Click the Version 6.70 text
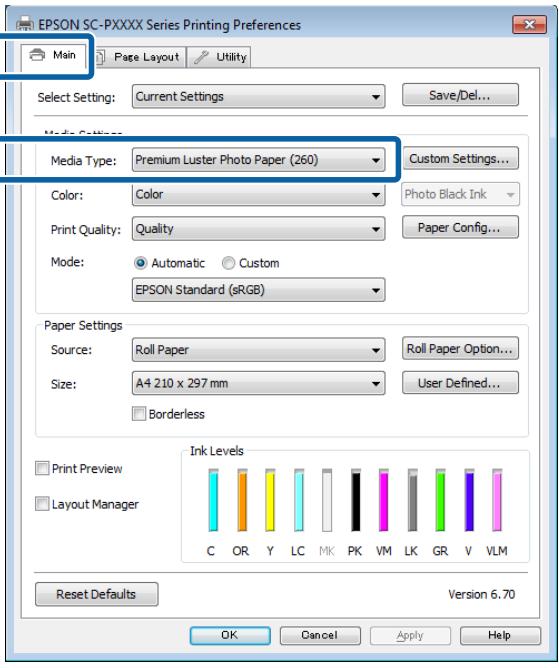559x668 pixels. [481, 594]
